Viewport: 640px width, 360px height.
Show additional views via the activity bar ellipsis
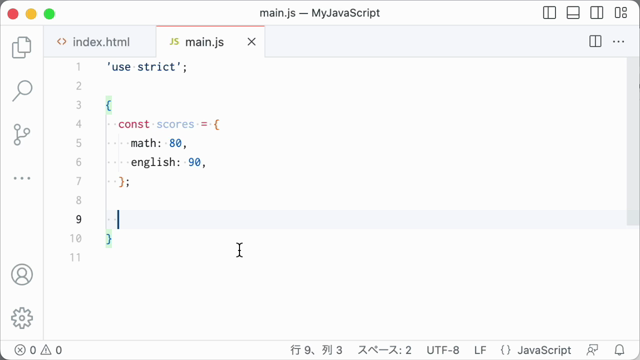[x=22, y=178]
